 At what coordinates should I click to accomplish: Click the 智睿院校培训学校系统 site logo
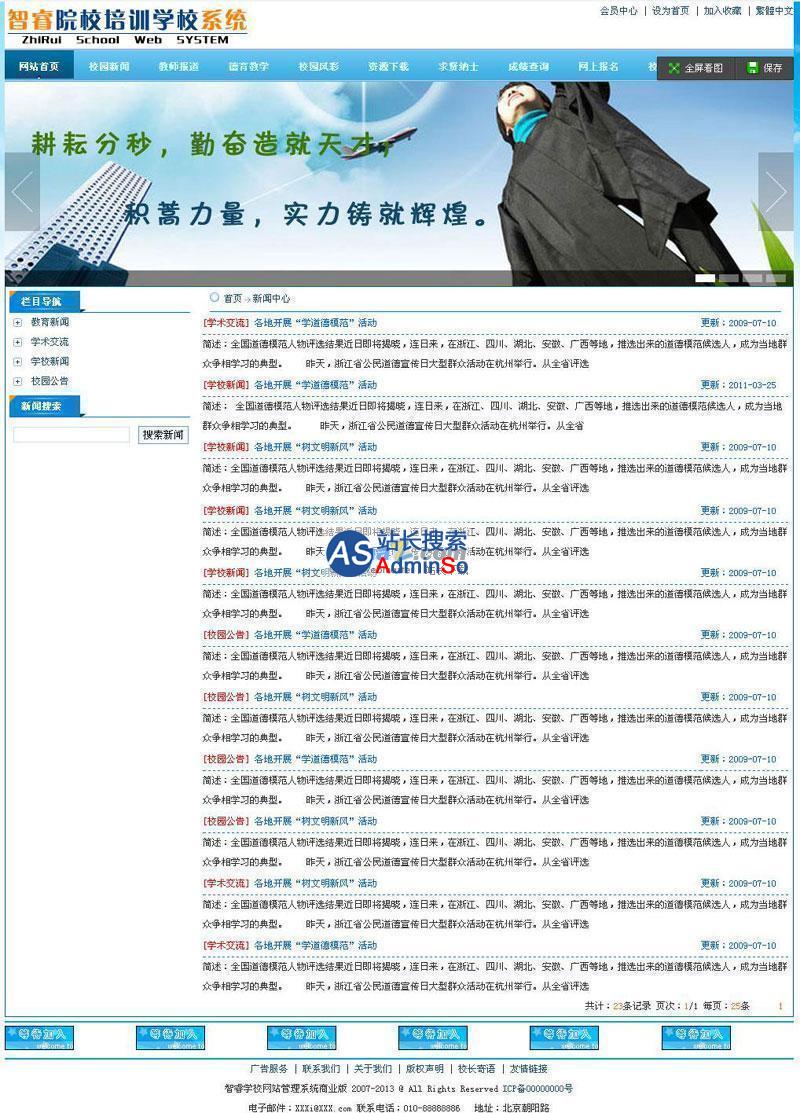click(128, 26)
